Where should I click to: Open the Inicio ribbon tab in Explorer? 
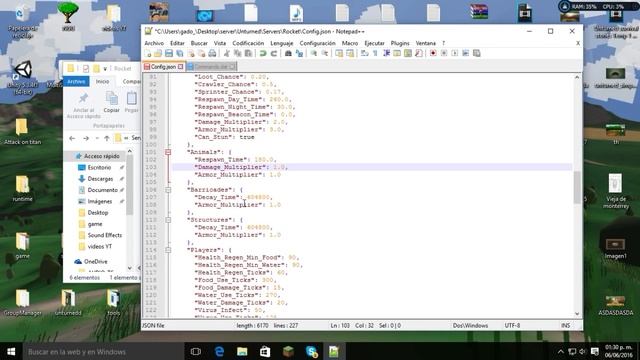coord(102,81)
